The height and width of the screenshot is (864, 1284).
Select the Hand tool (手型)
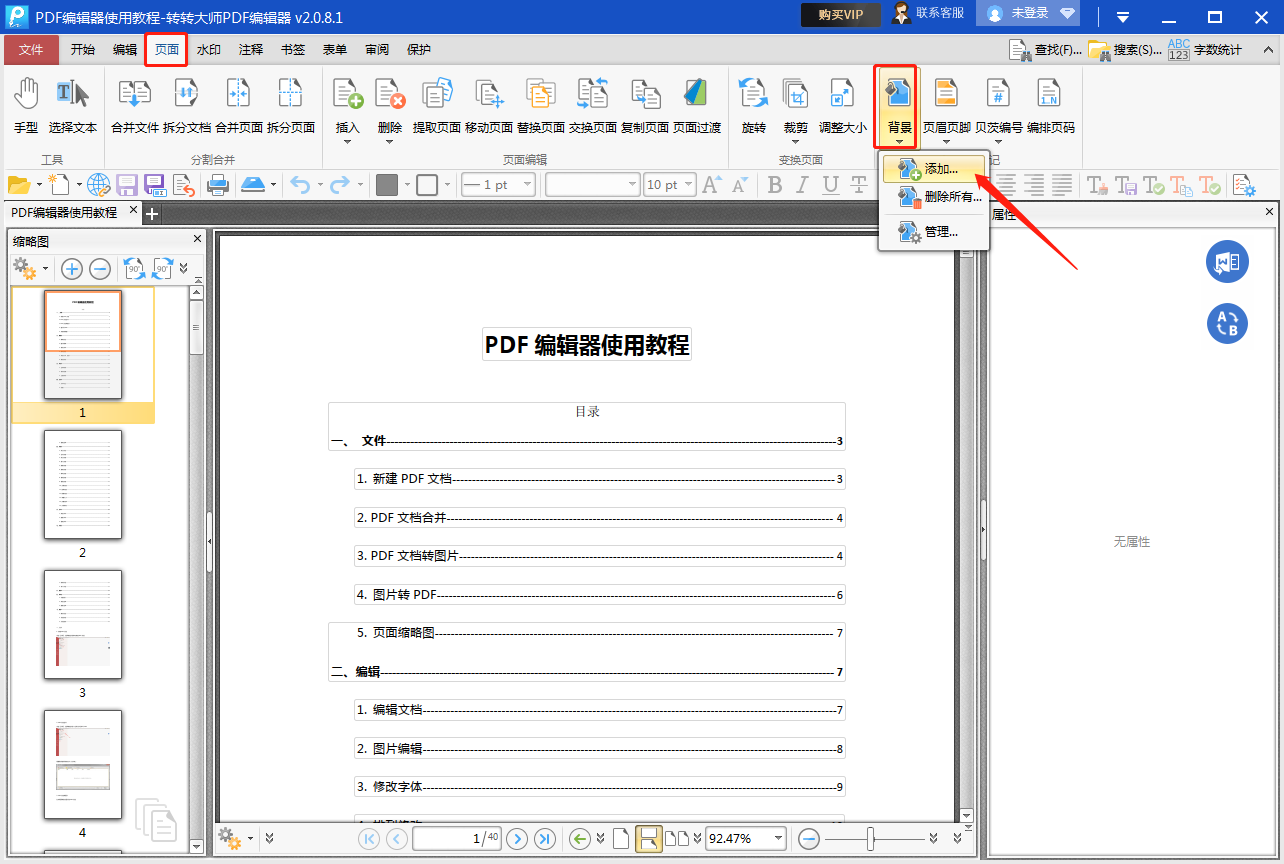[x=26, y=106]
